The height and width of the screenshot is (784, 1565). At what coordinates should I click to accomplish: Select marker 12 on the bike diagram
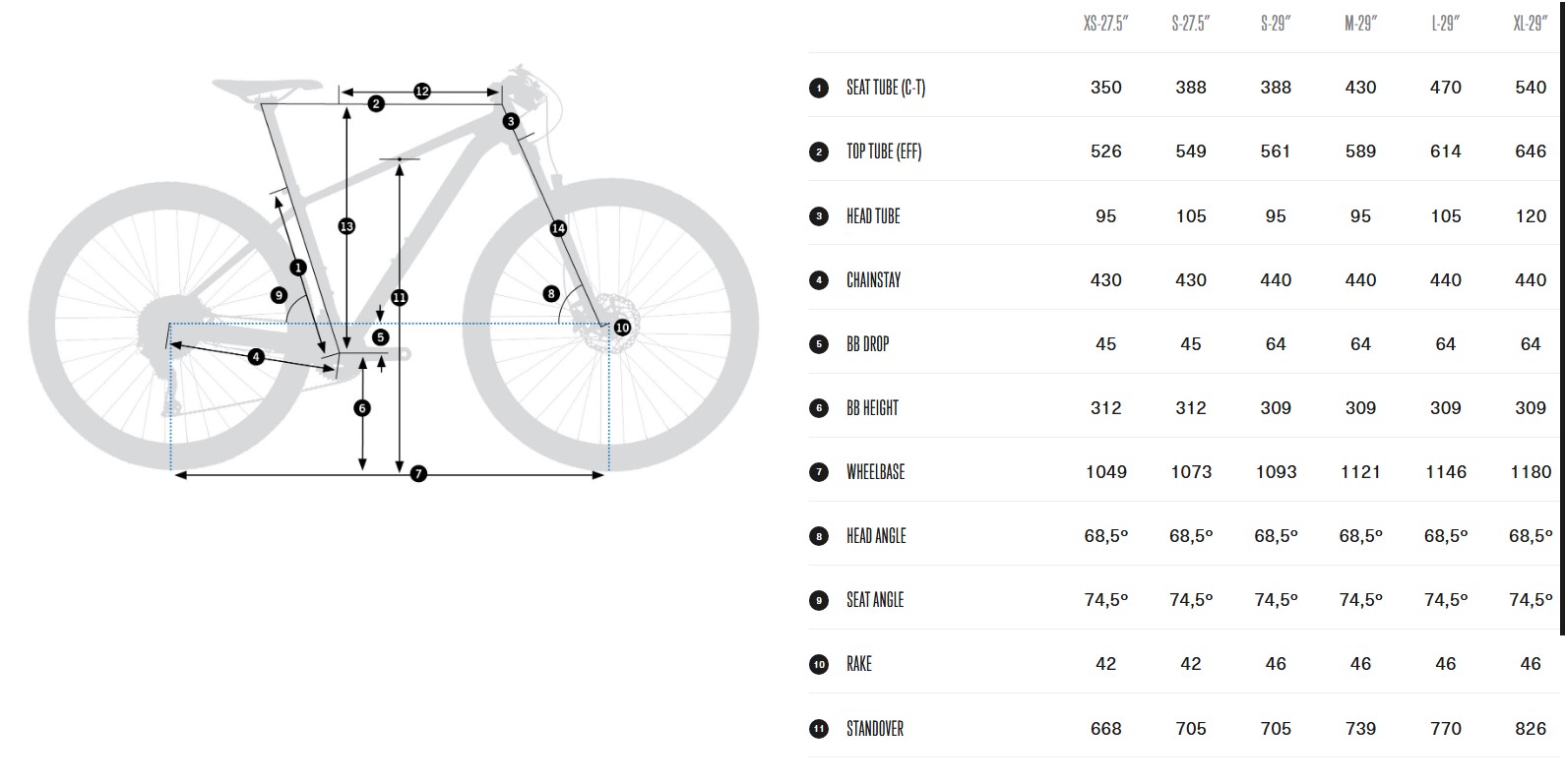421,91
